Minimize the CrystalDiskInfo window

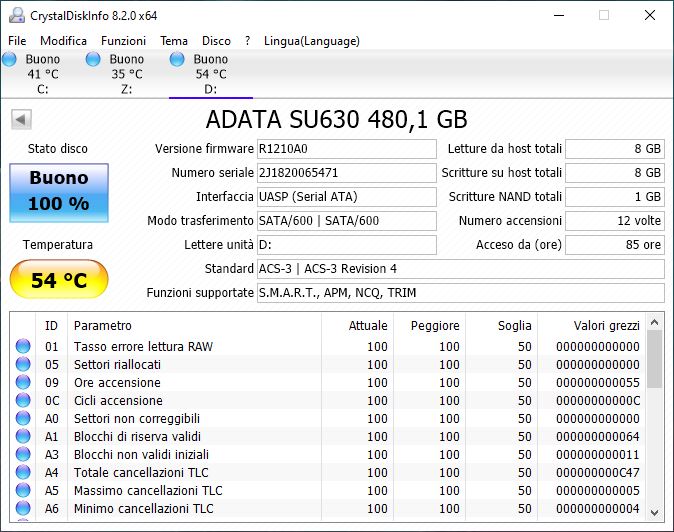click(x=559, y=15)
